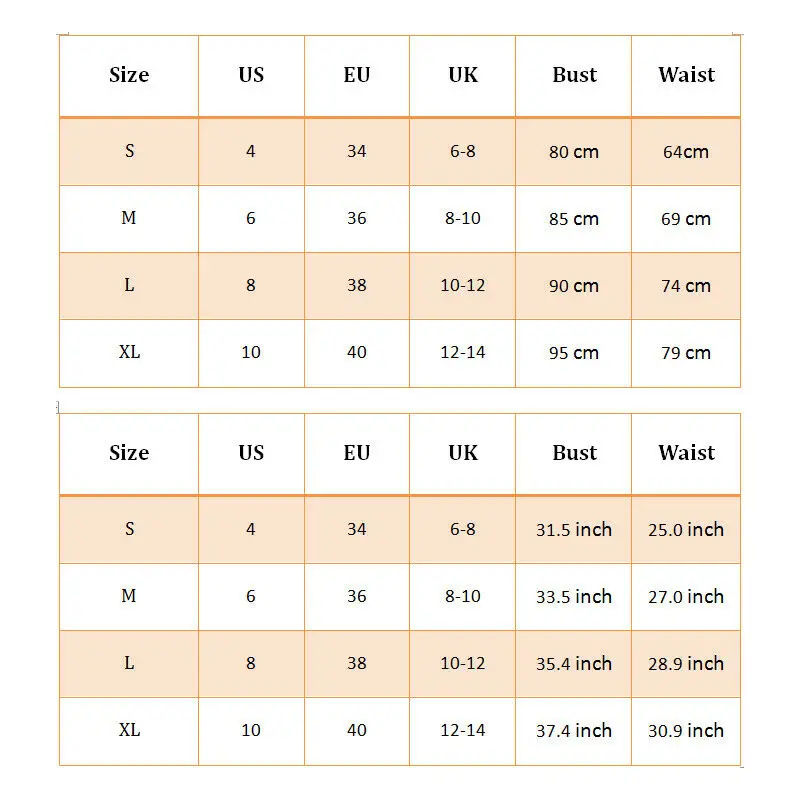Click the Bust header in the centimeter table
Image resolution: width=800 pixels, height=800 pixels.
pos(574,75)
